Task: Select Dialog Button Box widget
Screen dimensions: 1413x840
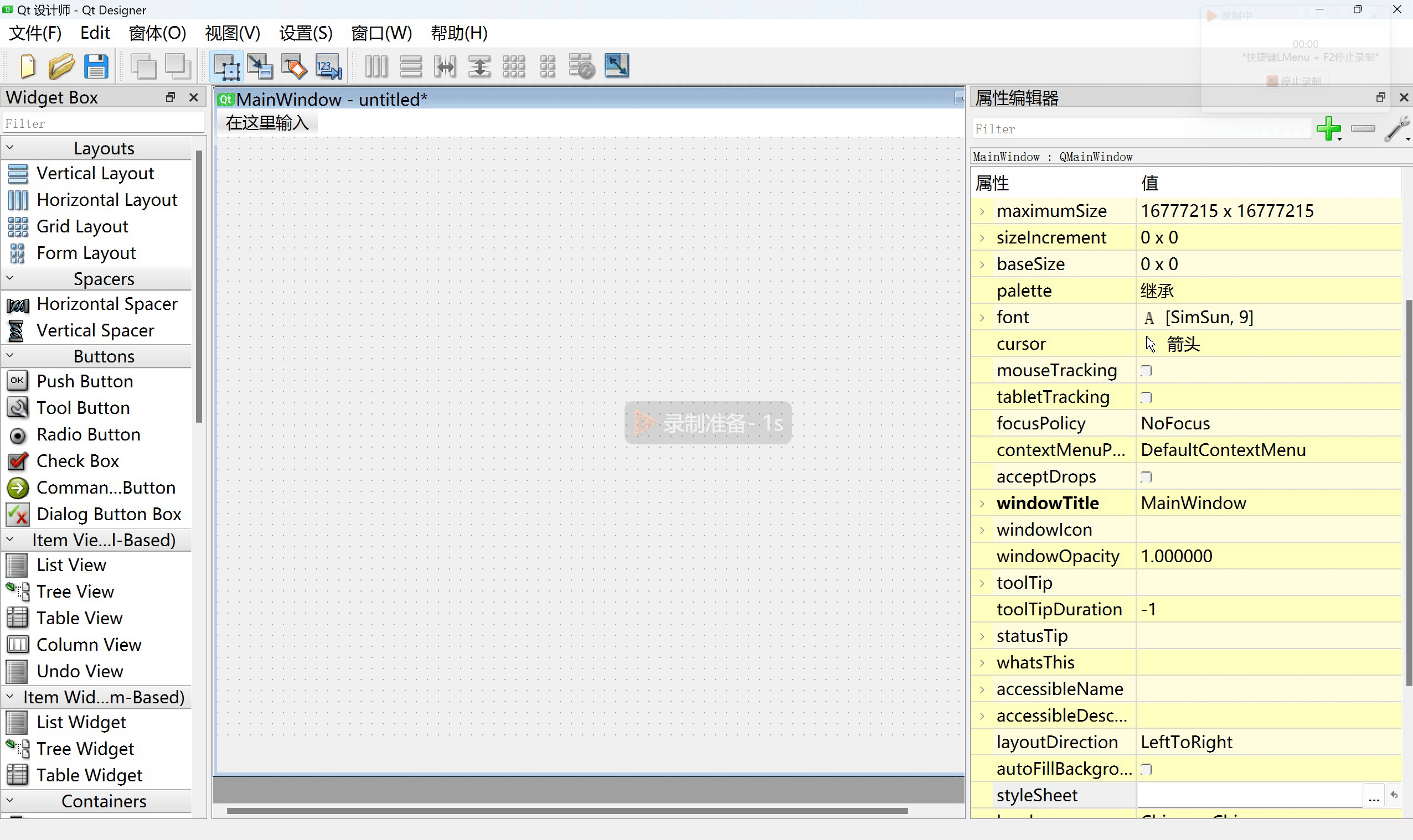Action: [x=109, y=515]
